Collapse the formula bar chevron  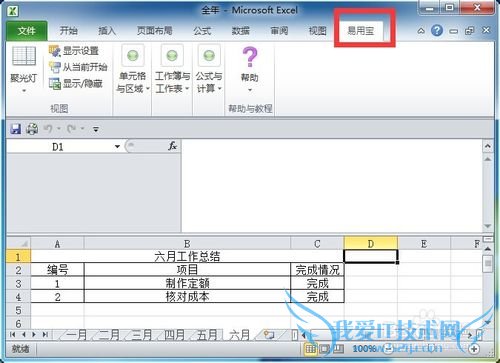tap(488, 146)
